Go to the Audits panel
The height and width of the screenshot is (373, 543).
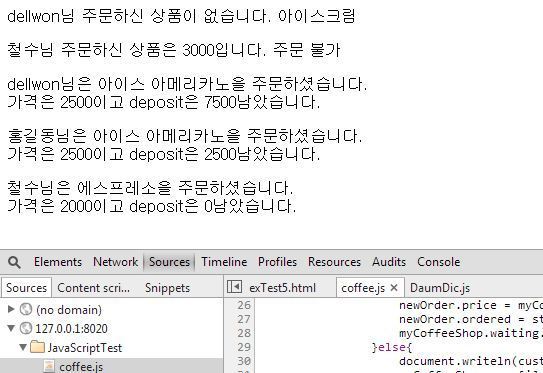(389, 262)
